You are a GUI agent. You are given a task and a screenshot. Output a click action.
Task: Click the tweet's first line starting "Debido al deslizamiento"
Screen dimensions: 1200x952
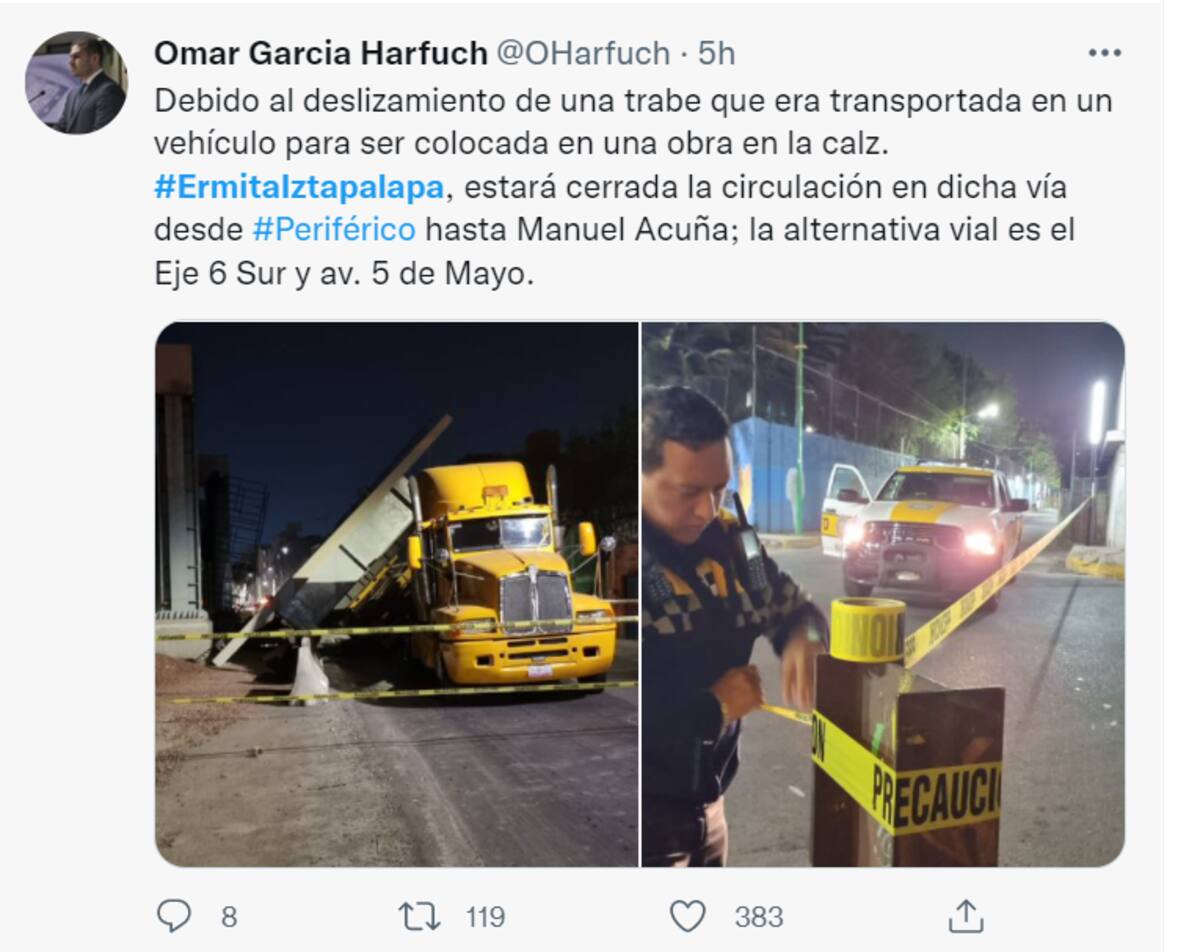633,101
